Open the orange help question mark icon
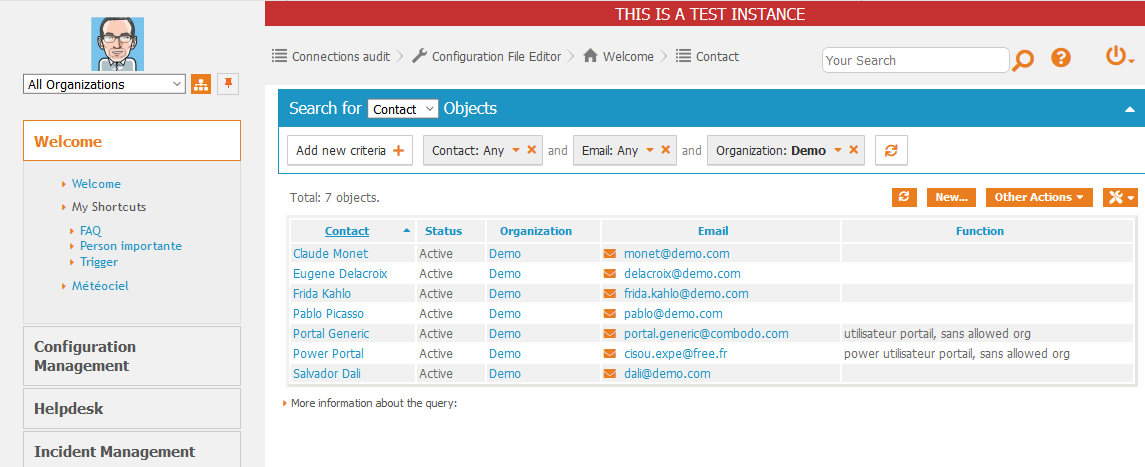 1061,58
